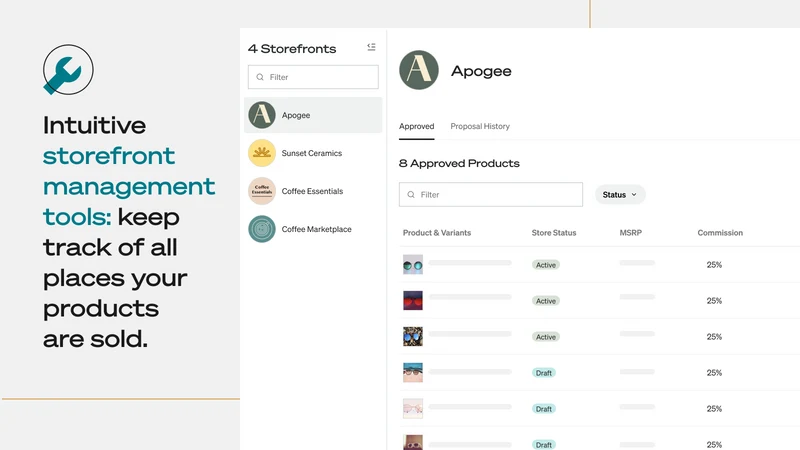Select the Coffee Marketplace storefront

coord(313,229)
